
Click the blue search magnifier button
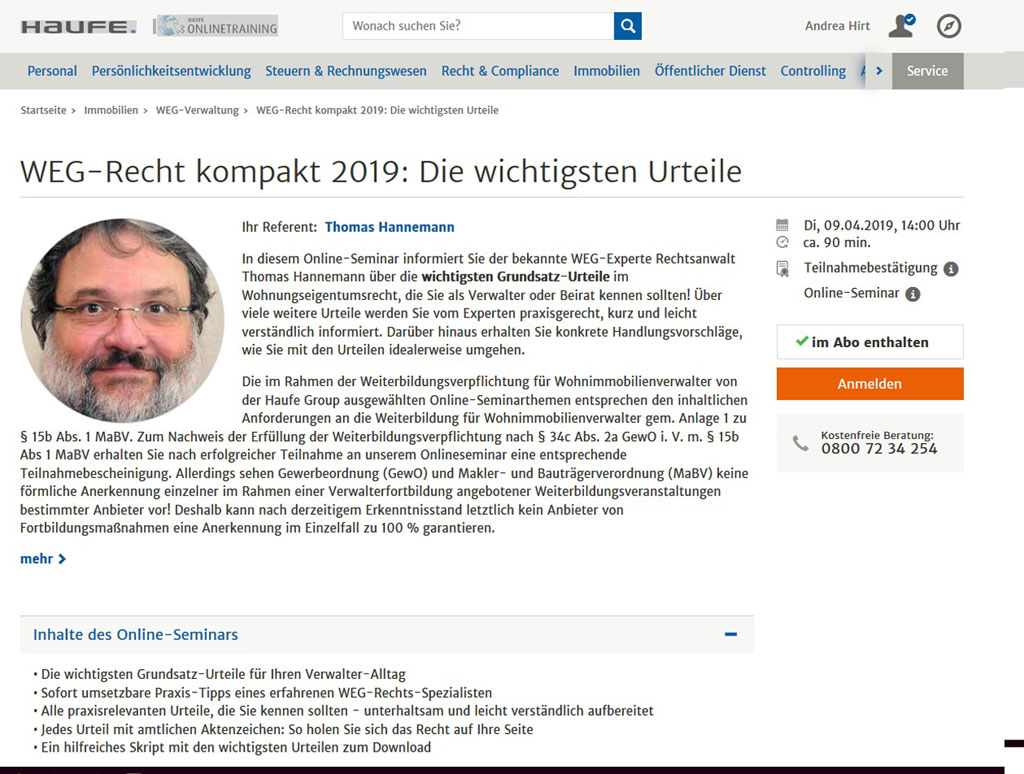(x=628, y=26)
